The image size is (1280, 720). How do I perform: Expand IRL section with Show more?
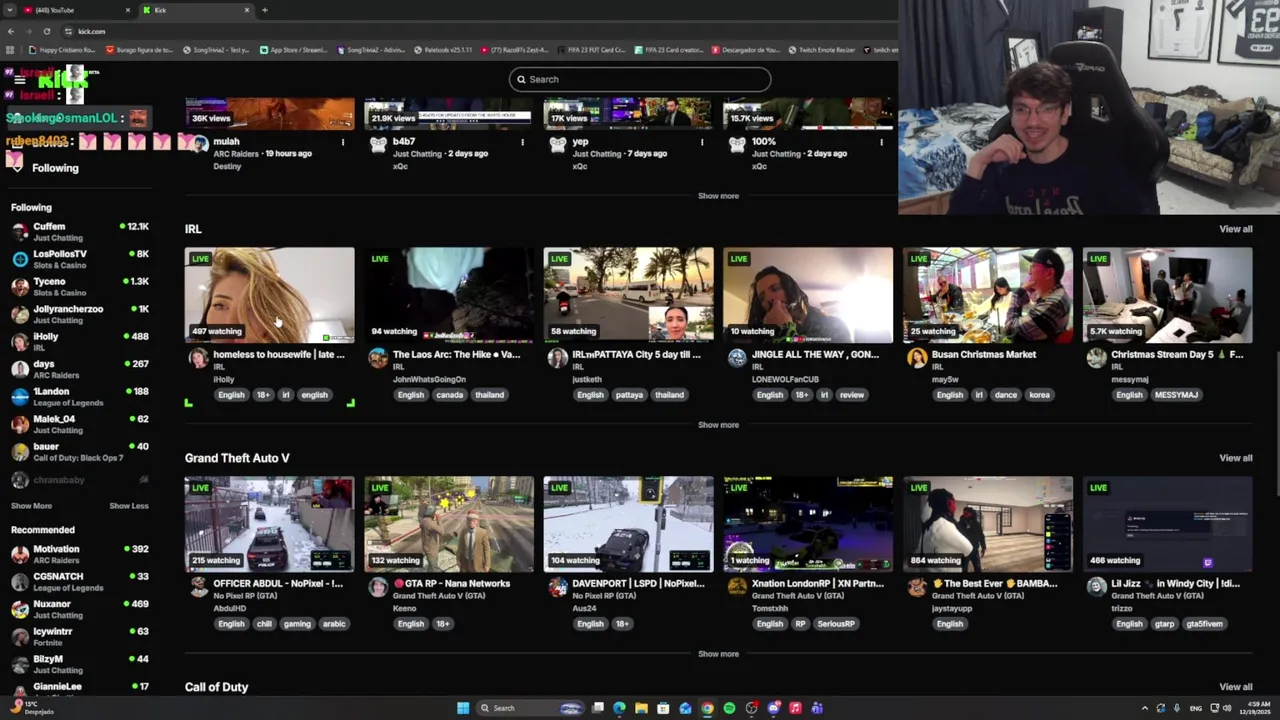pos(718,425)
